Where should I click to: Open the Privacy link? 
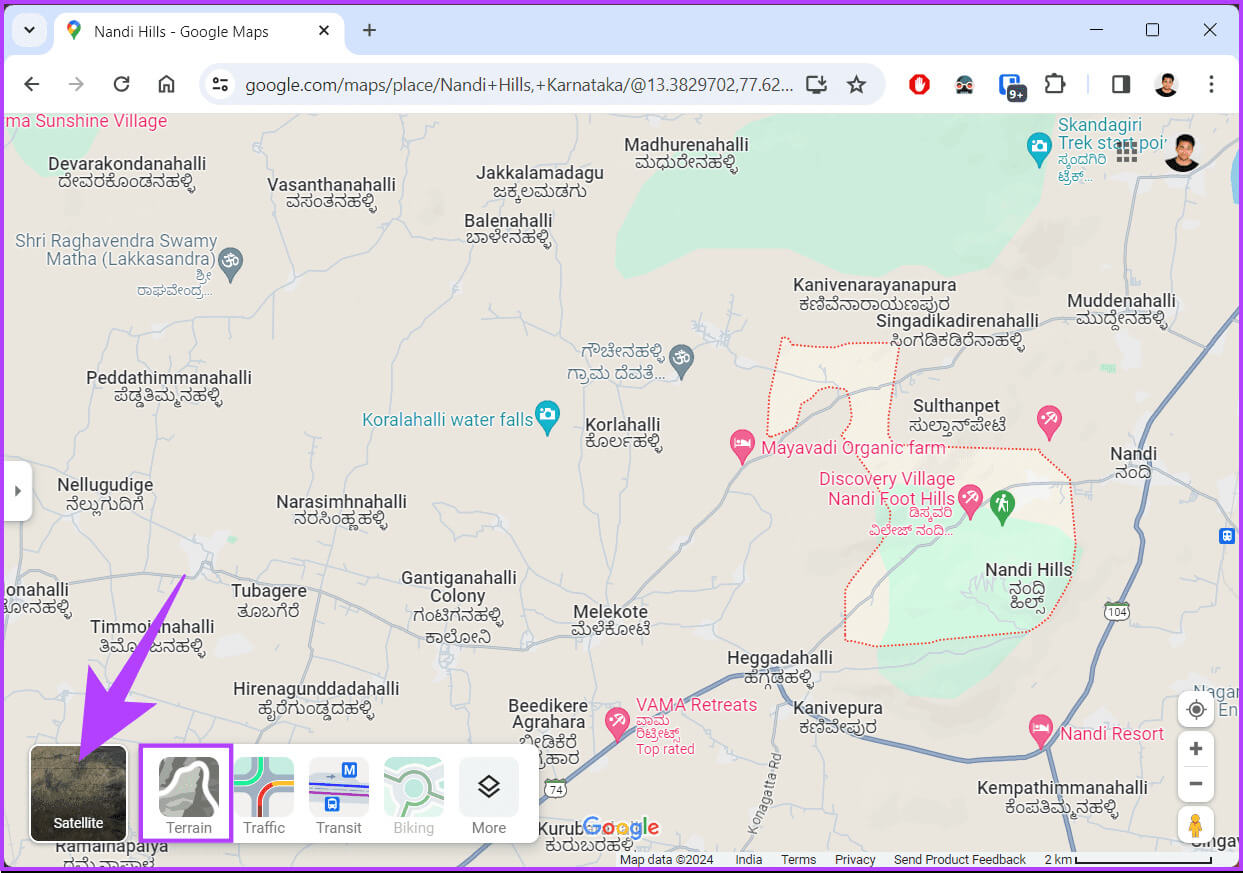tap(855, 859)
